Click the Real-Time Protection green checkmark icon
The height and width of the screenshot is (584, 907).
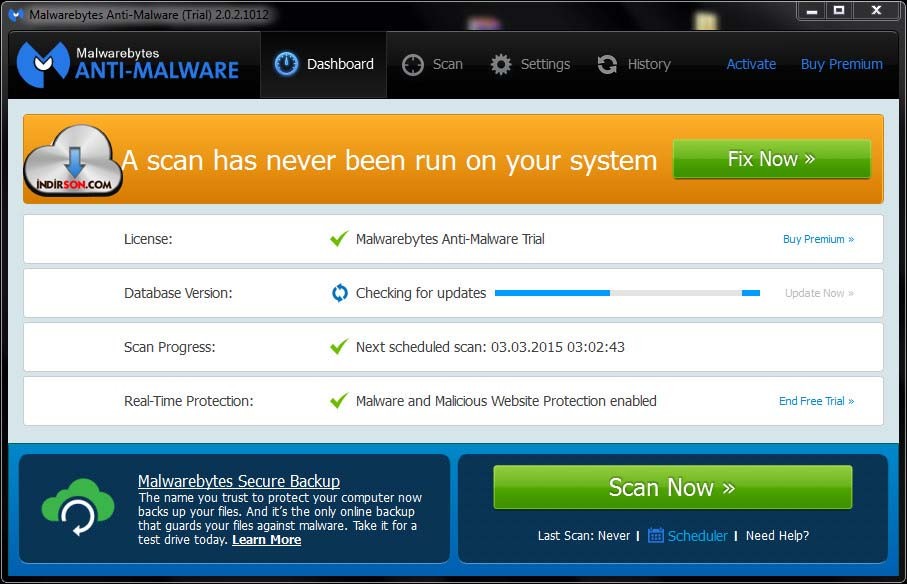tap(339, 400)
